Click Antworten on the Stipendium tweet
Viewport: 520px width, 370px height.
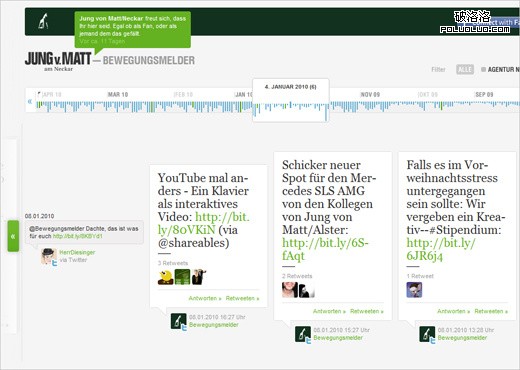click(453, 311)
